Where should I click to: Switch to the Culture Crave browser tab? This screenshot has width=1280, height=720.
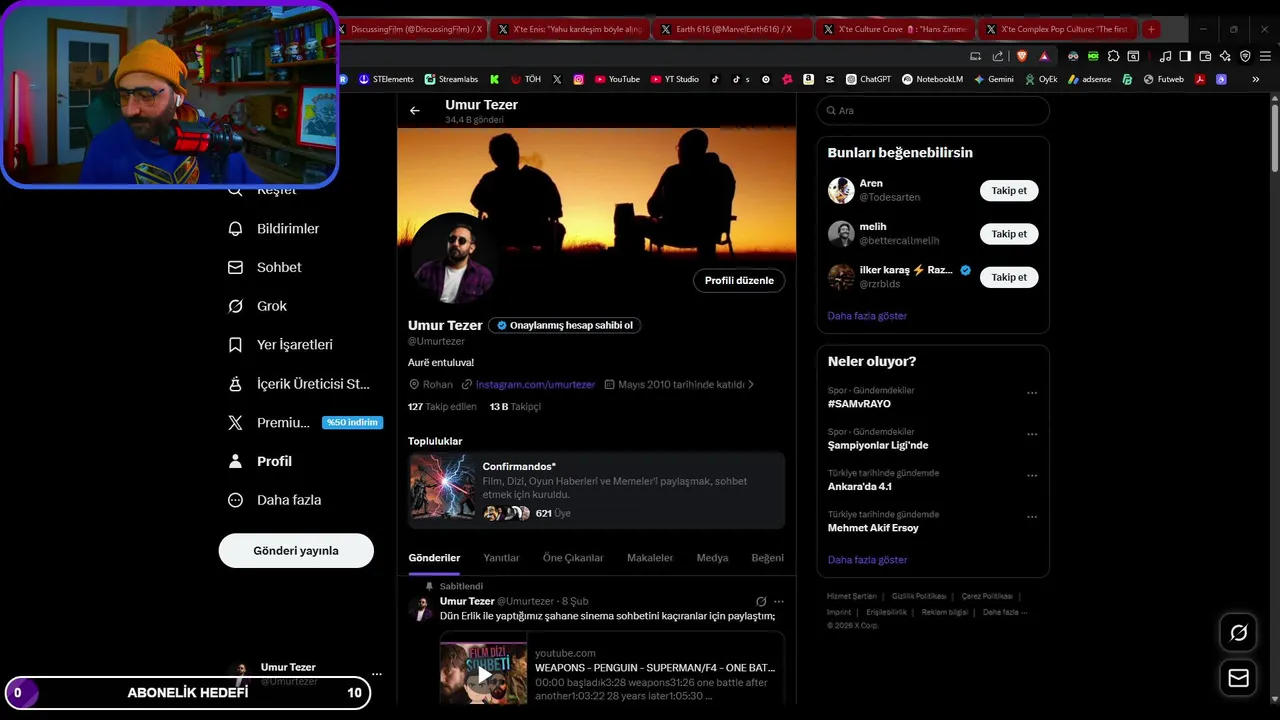(x=895, y=29)
